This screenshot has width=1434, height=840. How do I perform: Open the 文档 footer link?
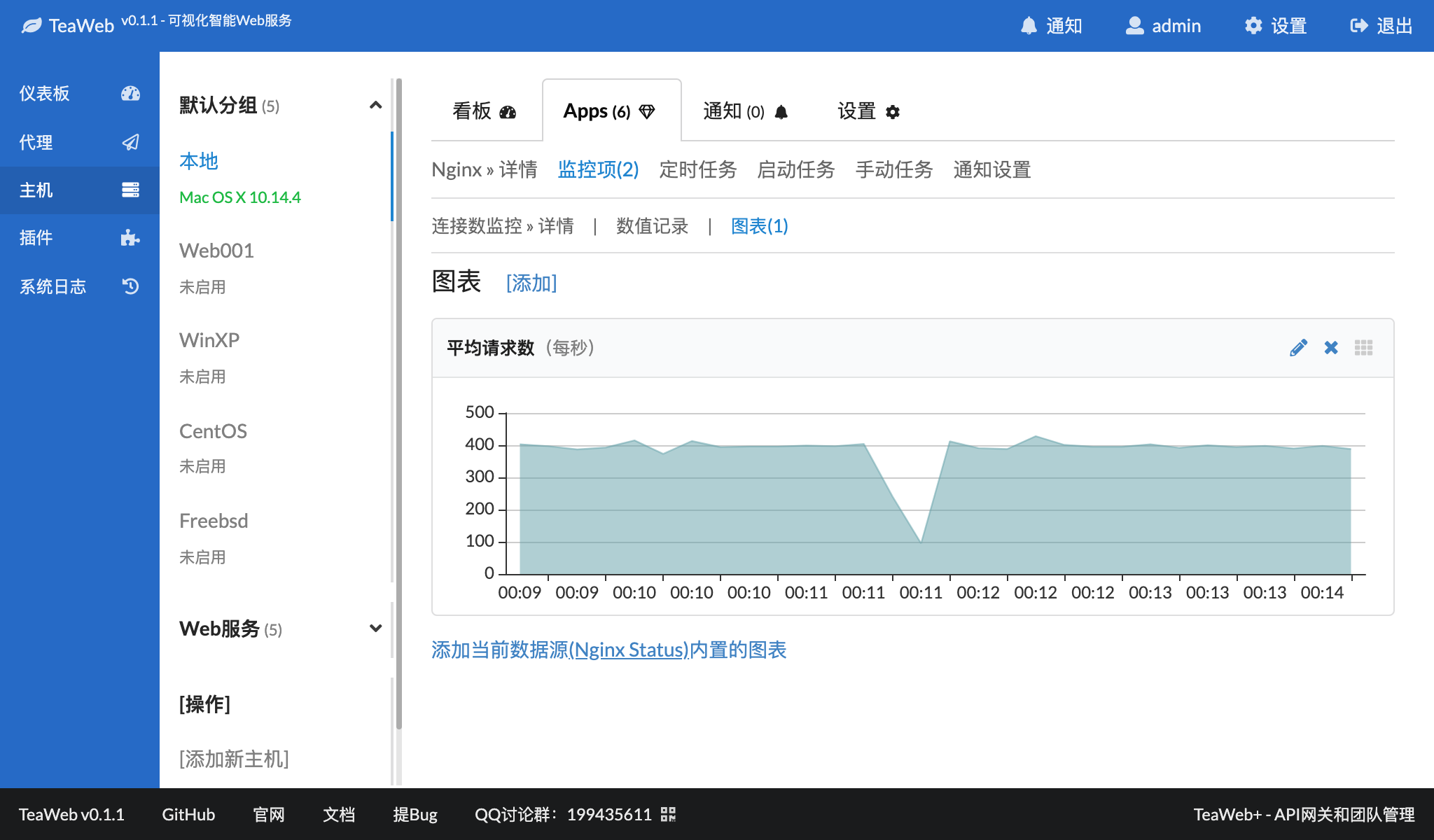click(339, 814)
